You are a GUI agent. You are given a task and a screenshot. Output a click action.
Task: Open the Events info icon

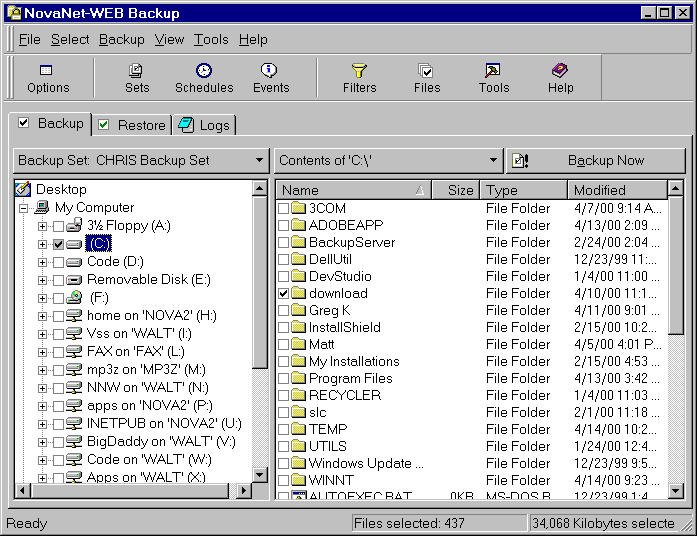[268, 70]
